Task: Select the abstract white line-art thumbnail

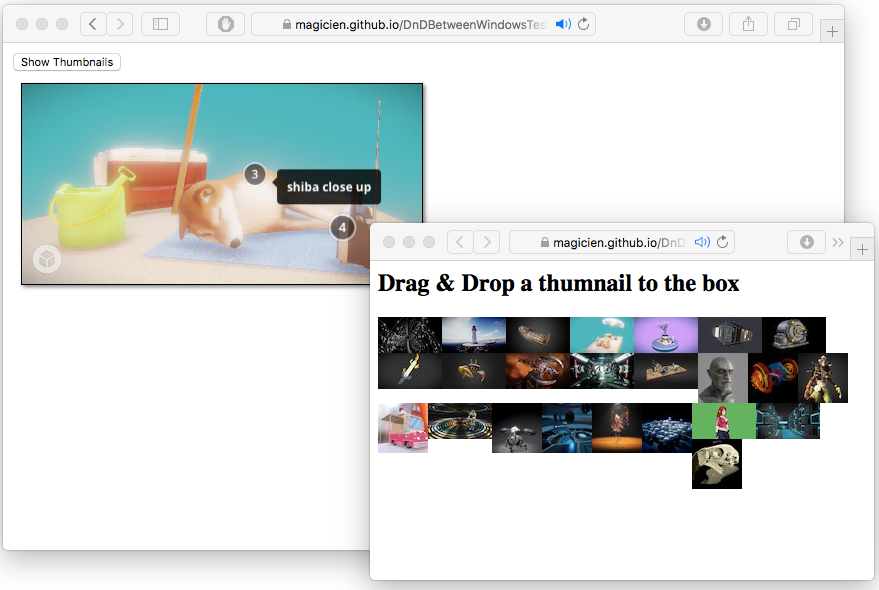Action: 410,335
